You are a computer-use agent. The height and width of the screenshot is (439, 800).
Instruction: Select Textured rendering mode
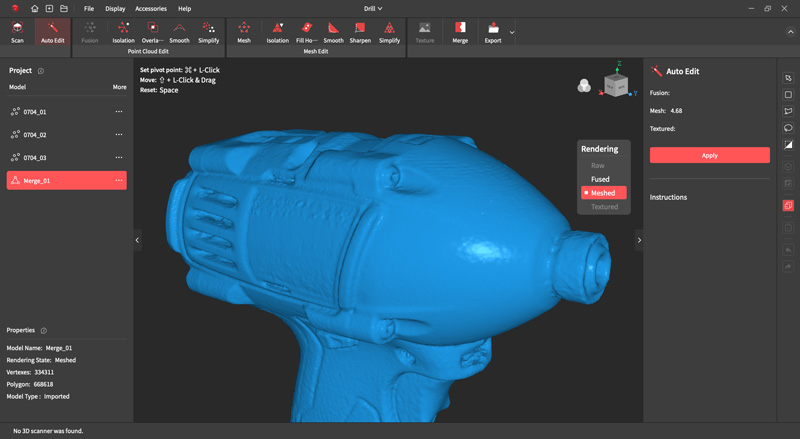pos(604,207)
